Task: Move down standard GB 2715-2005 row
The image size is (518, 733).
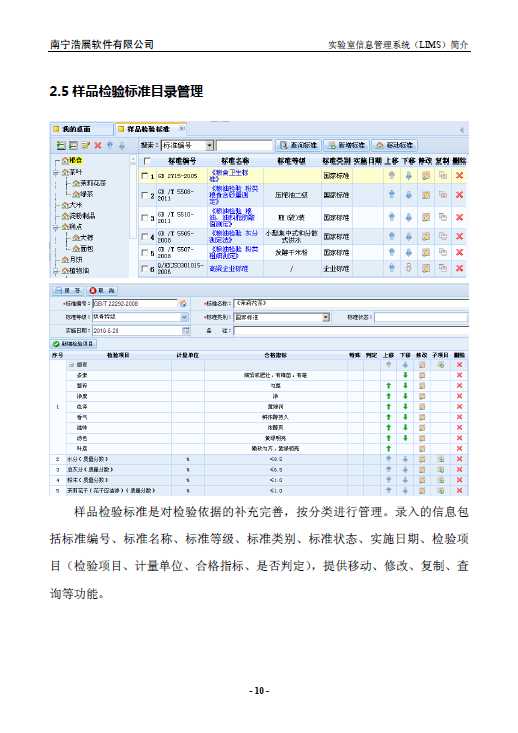Action: click(x=409, y=175)
